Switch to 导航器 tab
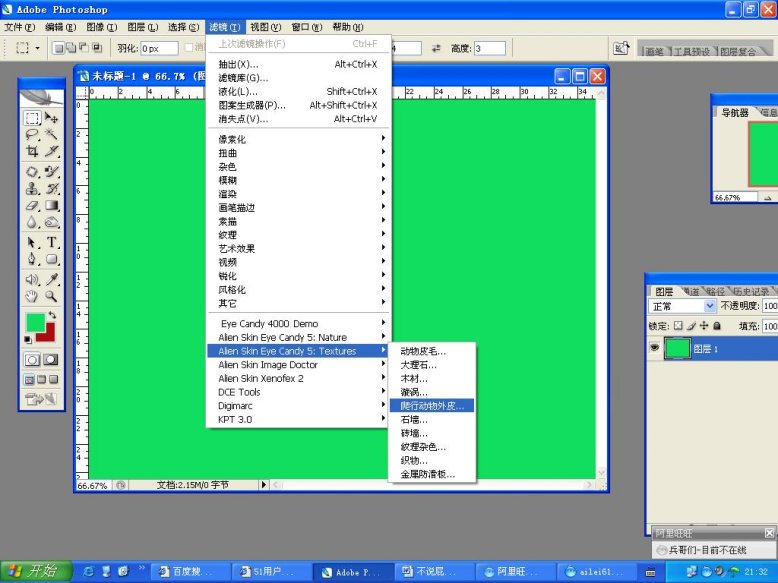 pyautogui.click(x=734, y=113)
